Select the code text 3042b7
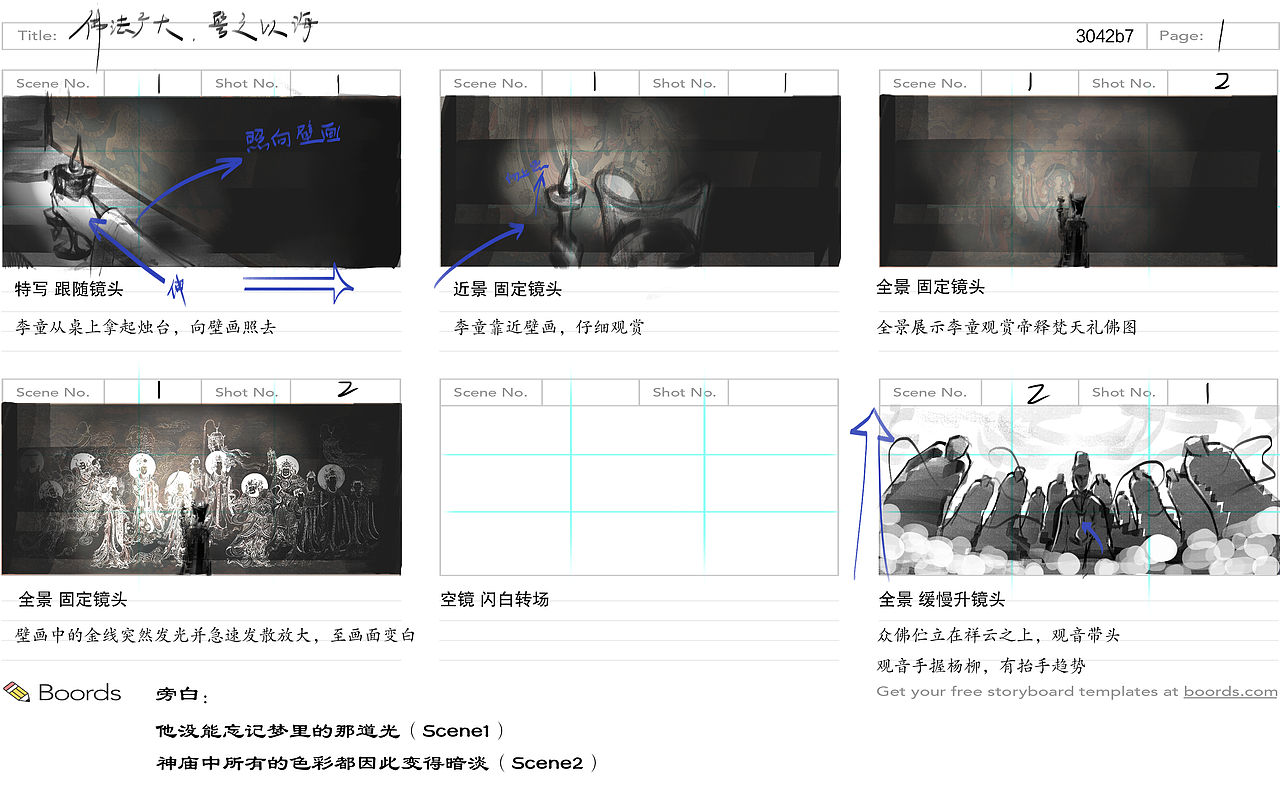This screenshot has height=798, width=1280. tap(1105, 36)
